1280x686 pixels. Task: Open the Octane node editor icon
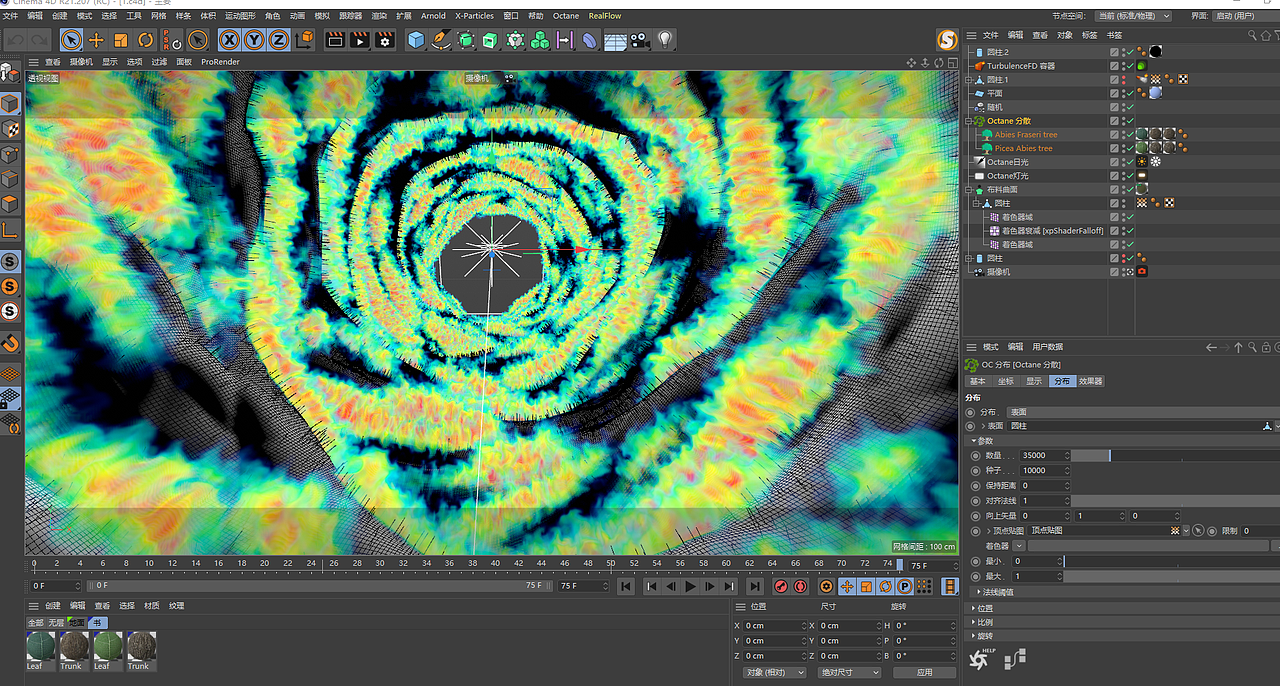[1015, 659]
